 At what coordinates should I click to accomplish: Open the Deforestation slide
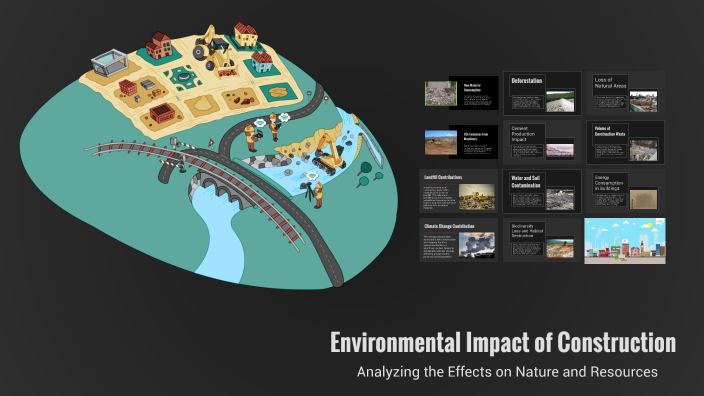click(542, 93)
